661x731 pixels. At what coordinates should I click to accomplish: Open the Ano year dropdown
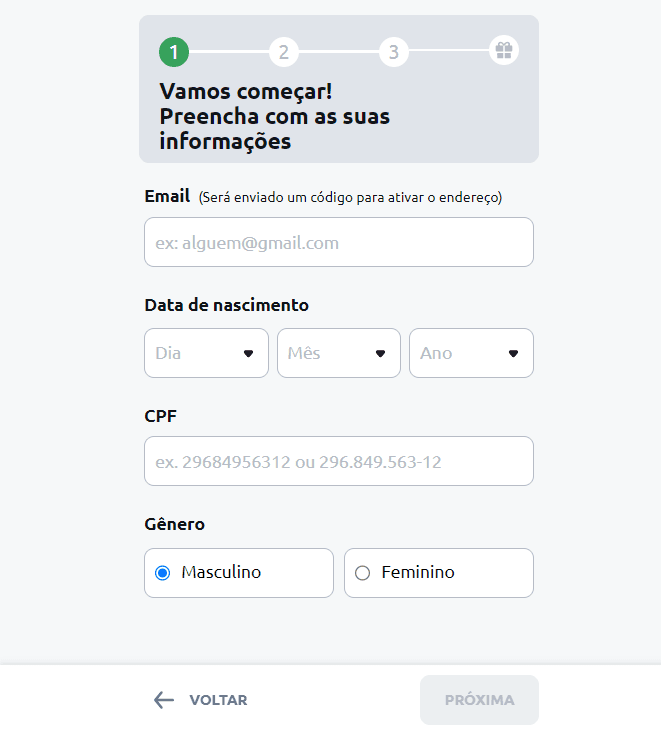pos(471,353)
